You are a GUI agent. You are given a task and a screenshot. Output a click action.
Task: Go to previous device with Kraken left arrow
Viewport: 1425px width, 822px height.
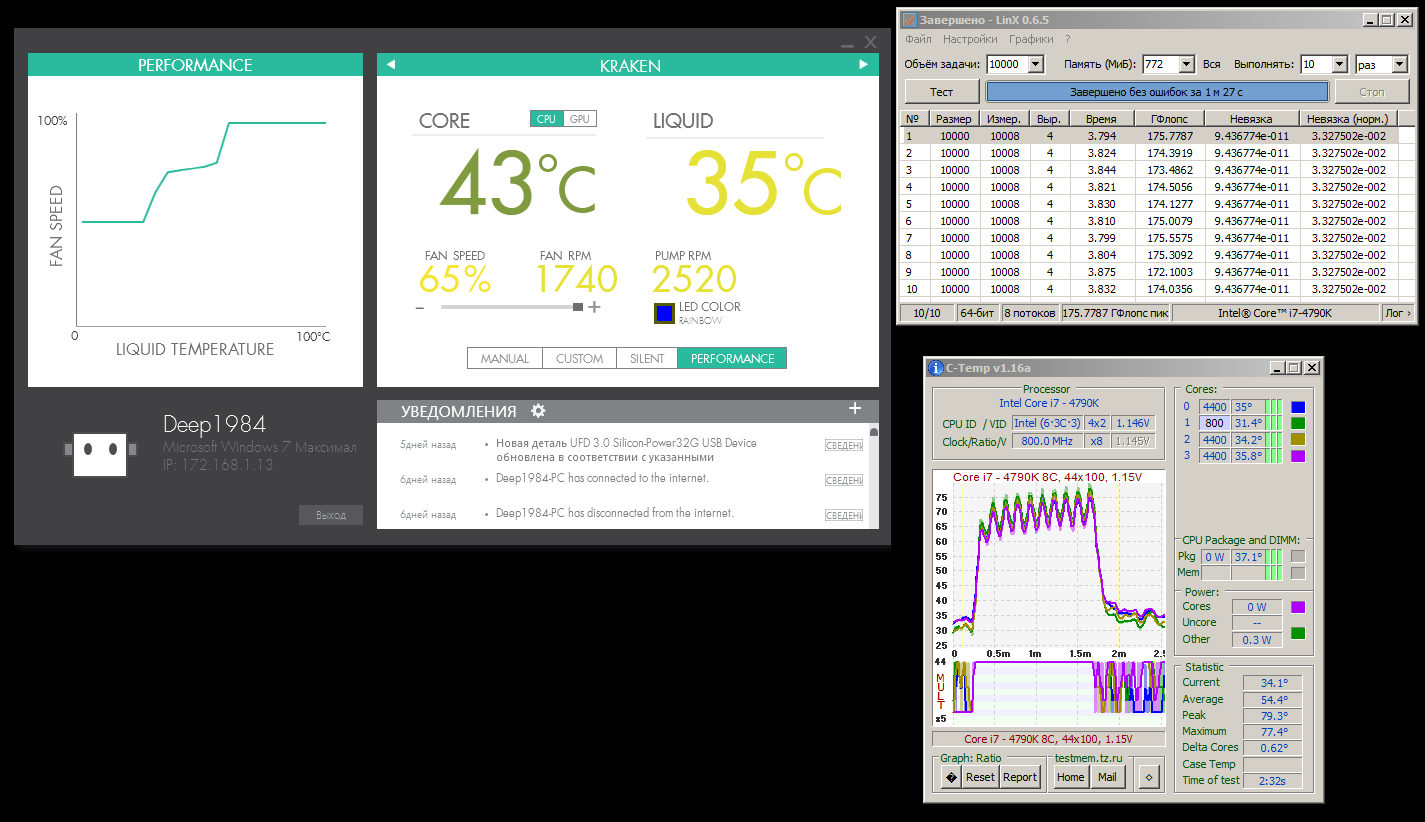pyautogui.click(x=391, y=65)
